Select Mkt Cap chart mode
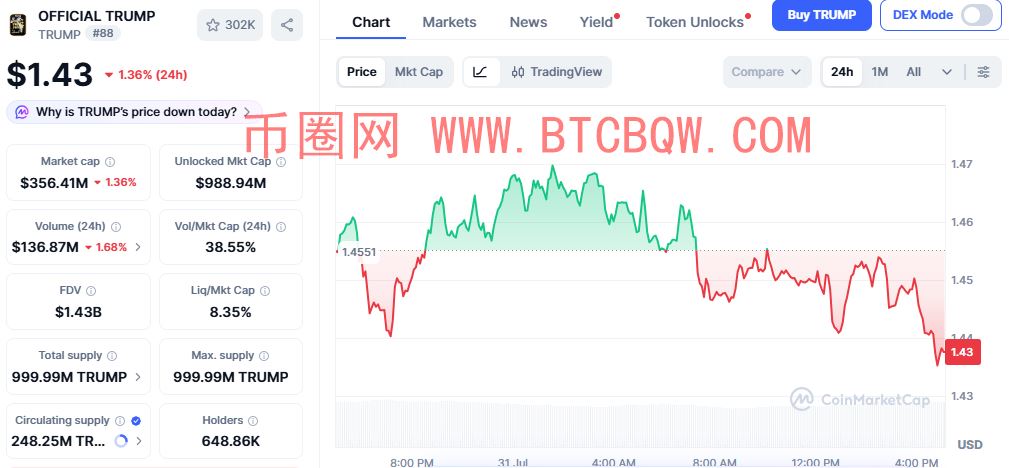This screenshot has height=468, width=1009. [419, 72]
